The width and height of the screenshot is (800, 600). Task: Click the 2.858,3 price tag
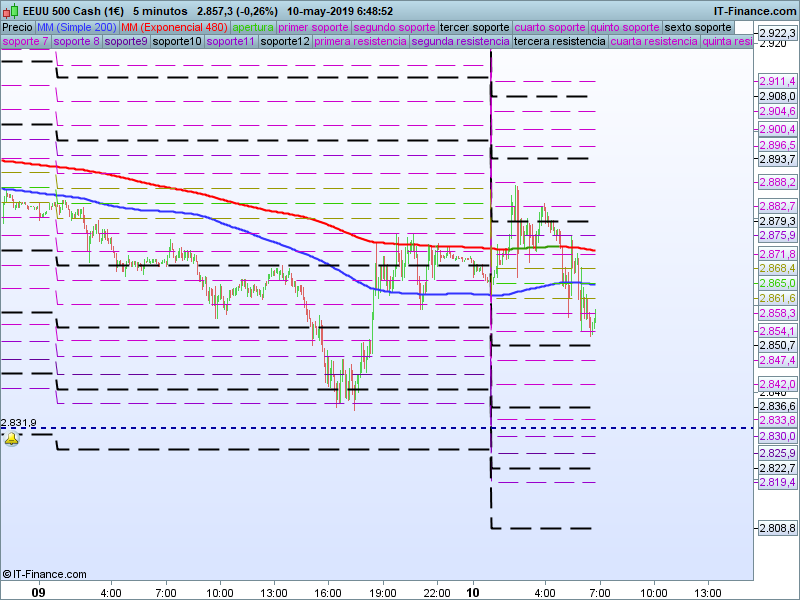(777, 313)
